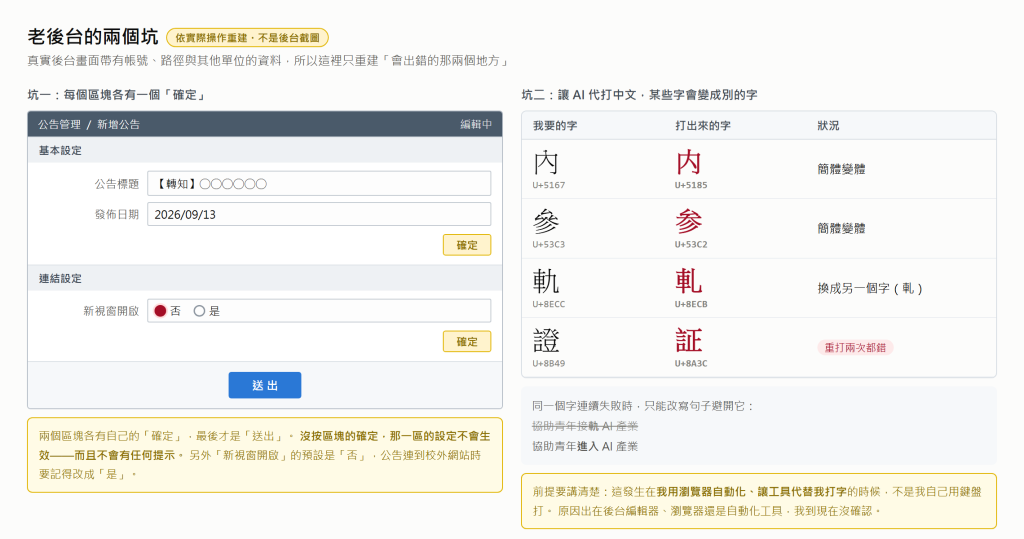Select the 否 radio button

pyautogui.click(x=160, y=311)
